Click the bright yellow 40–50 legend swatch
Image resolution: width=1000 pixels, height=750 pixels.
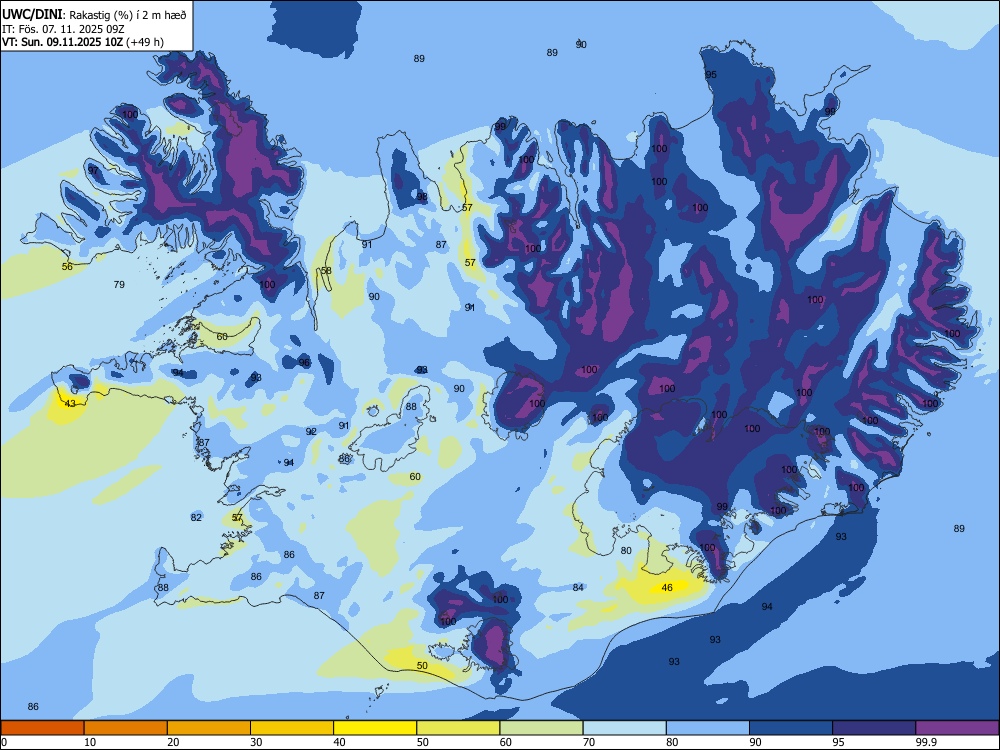coord(375,728)
